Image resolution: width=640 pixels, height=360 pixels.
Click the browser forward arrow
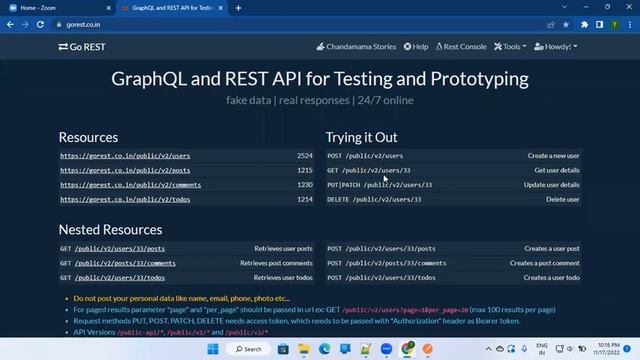click(x=25, y=24)
